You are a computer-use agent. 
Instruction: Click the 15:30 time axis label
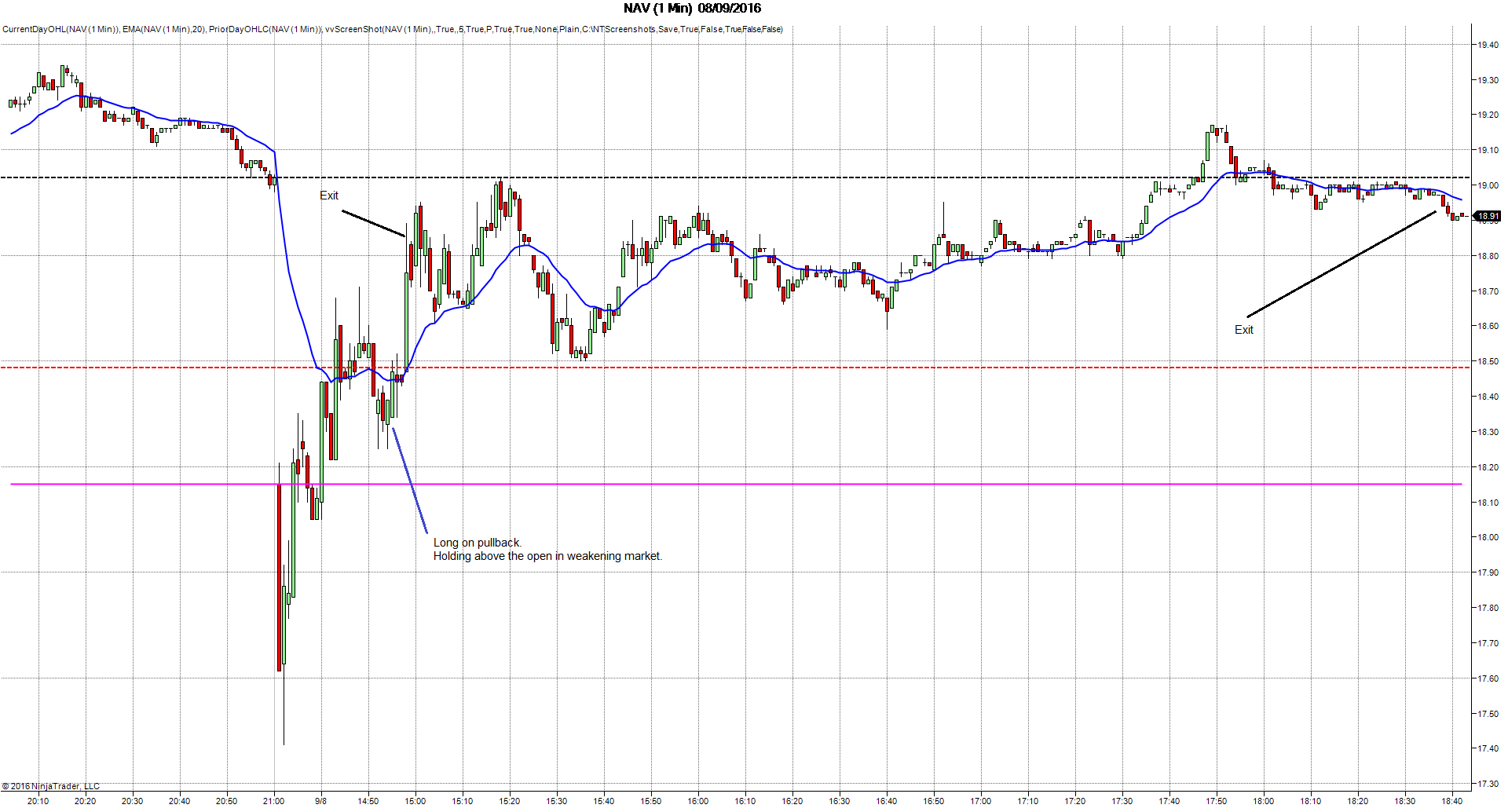click(556, 801)
